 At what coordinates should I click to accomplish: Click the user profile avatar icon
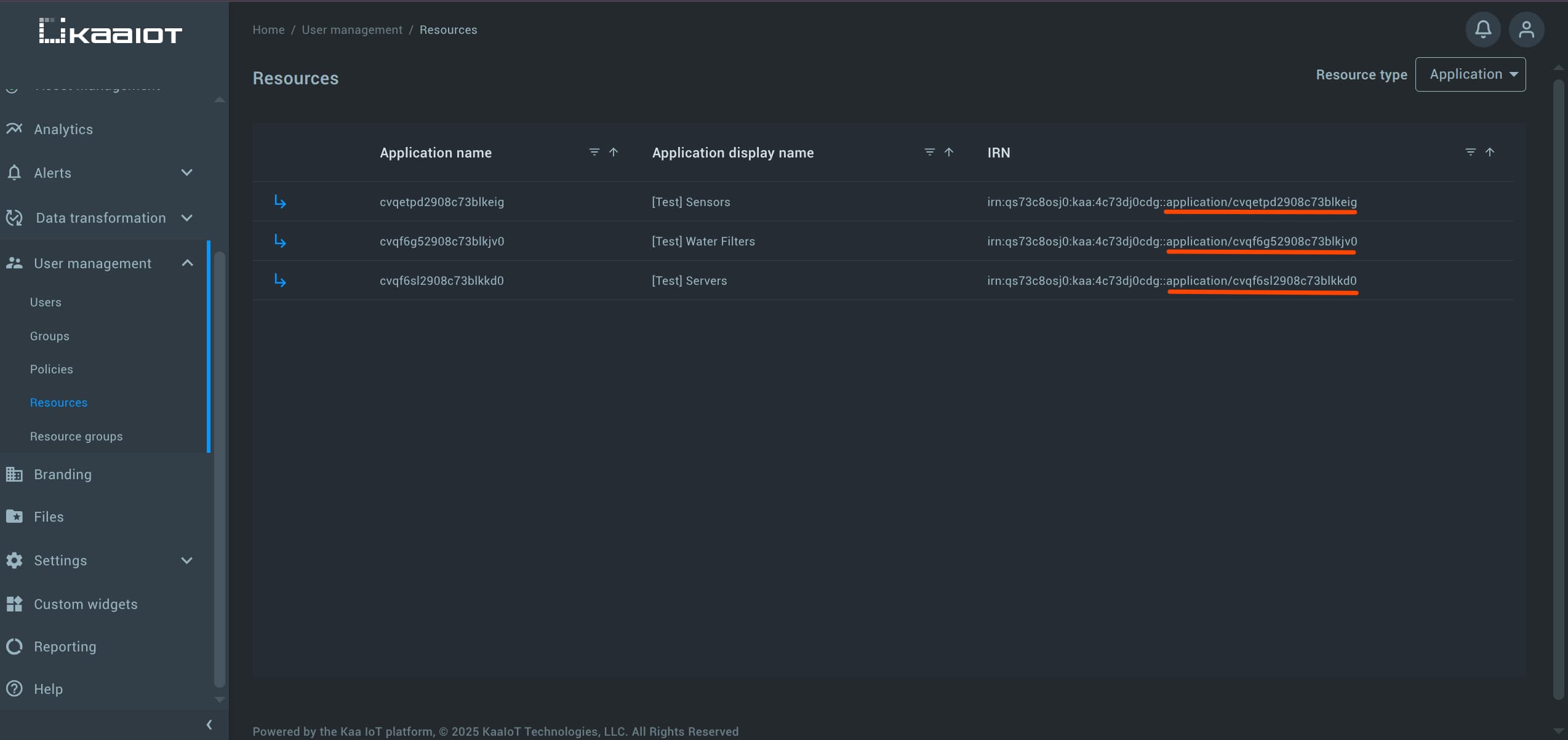pos(1527,29)
